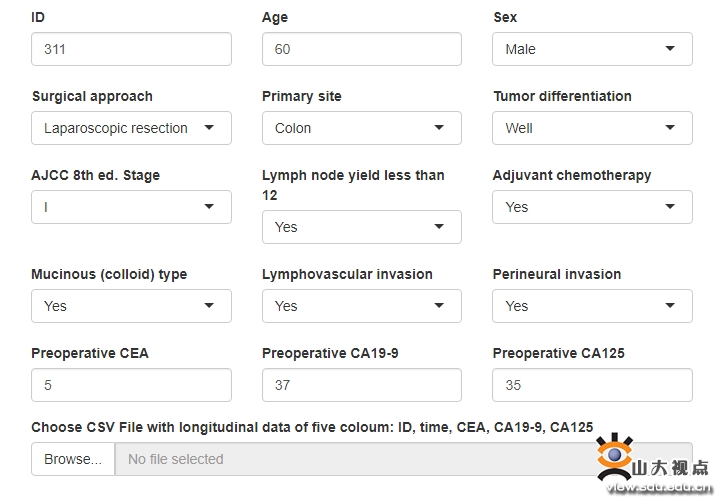Click the Sex dropdown arrow icon

click(670, 49)
